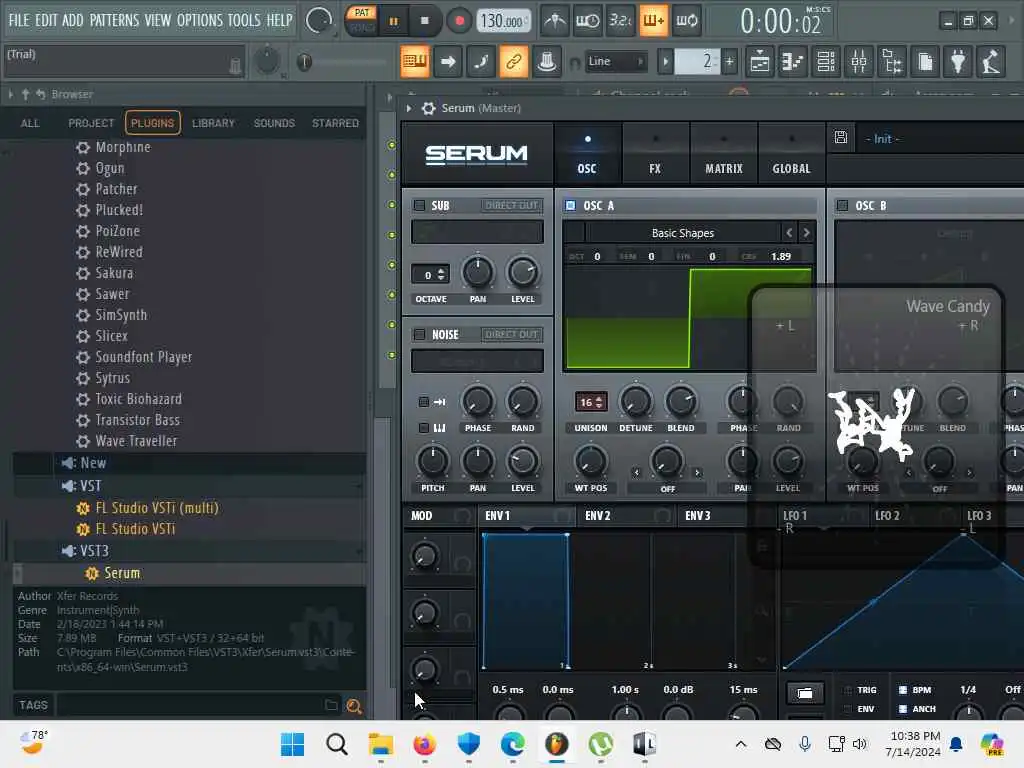Click the TAGS input field
Viewport: 1024px width, 768px height.
point(196,705)
